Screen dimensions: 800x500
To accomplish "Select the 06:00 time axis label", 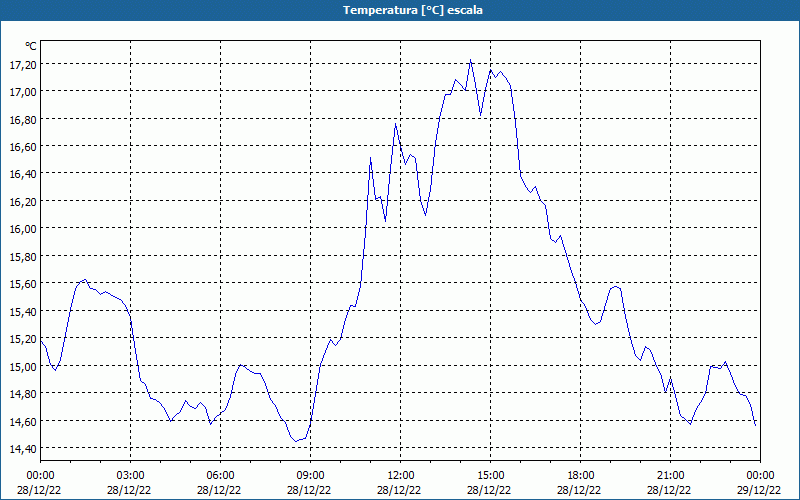I will pyautogui.click(x=220, y=476).
